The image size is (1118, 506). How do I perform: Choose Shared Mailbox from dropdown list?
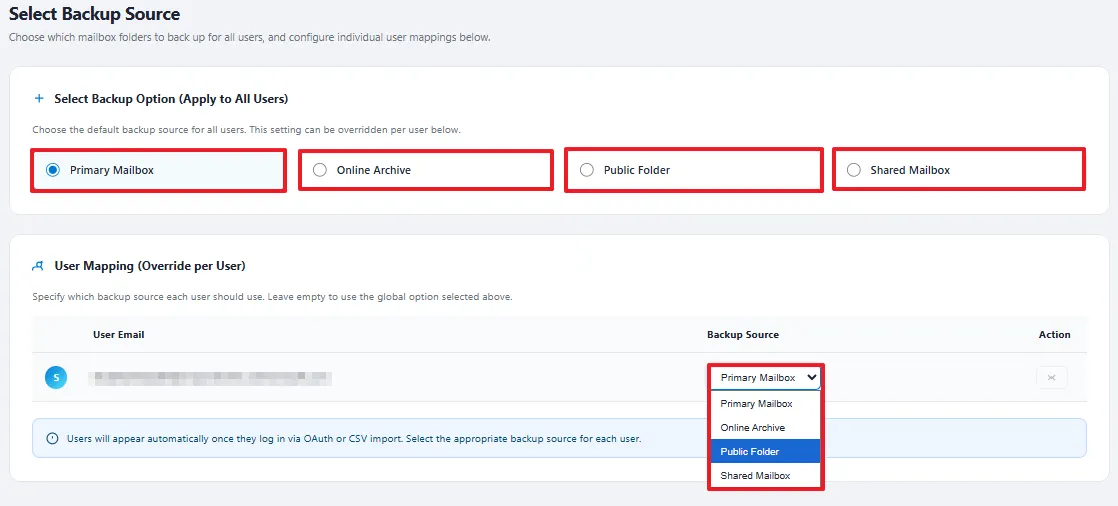click(766, 476)
